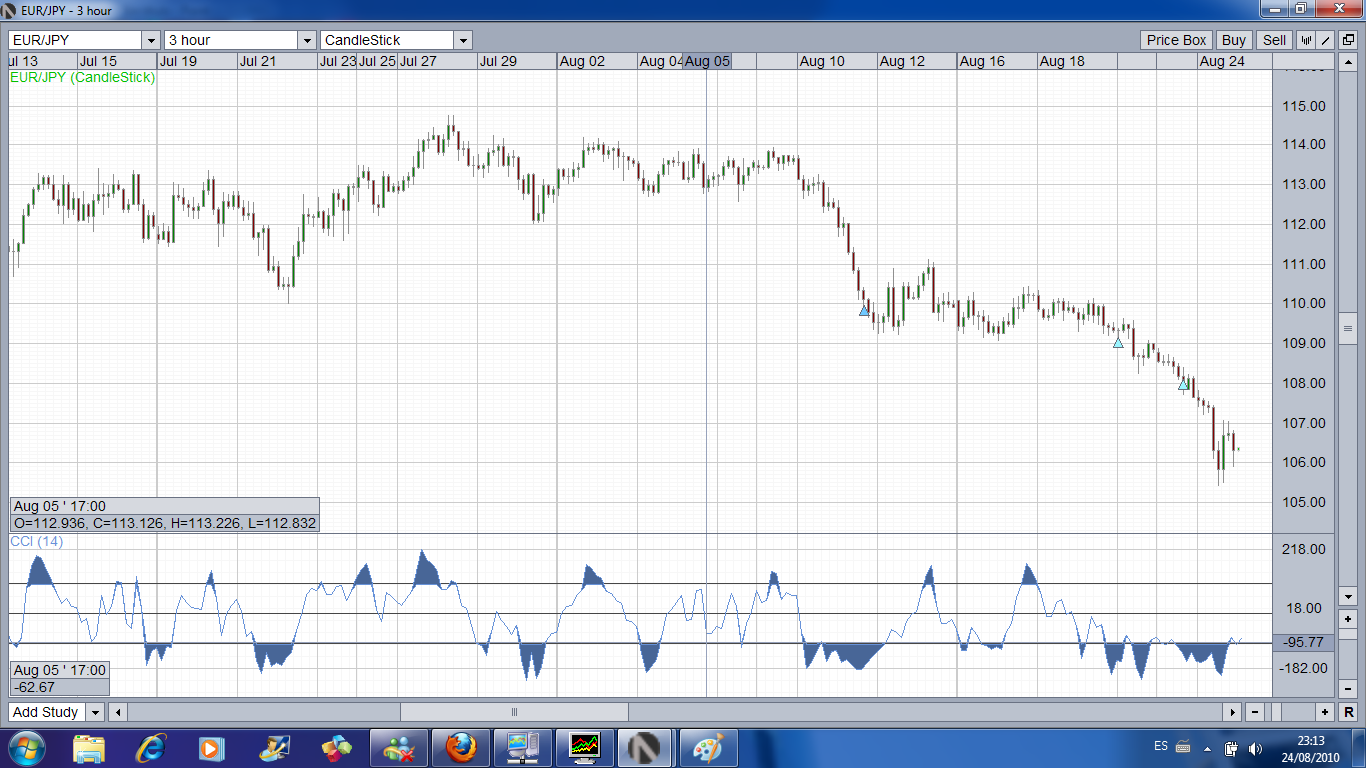Click the -62.67 CCI readout box
1366x768 pixels.
60,687
